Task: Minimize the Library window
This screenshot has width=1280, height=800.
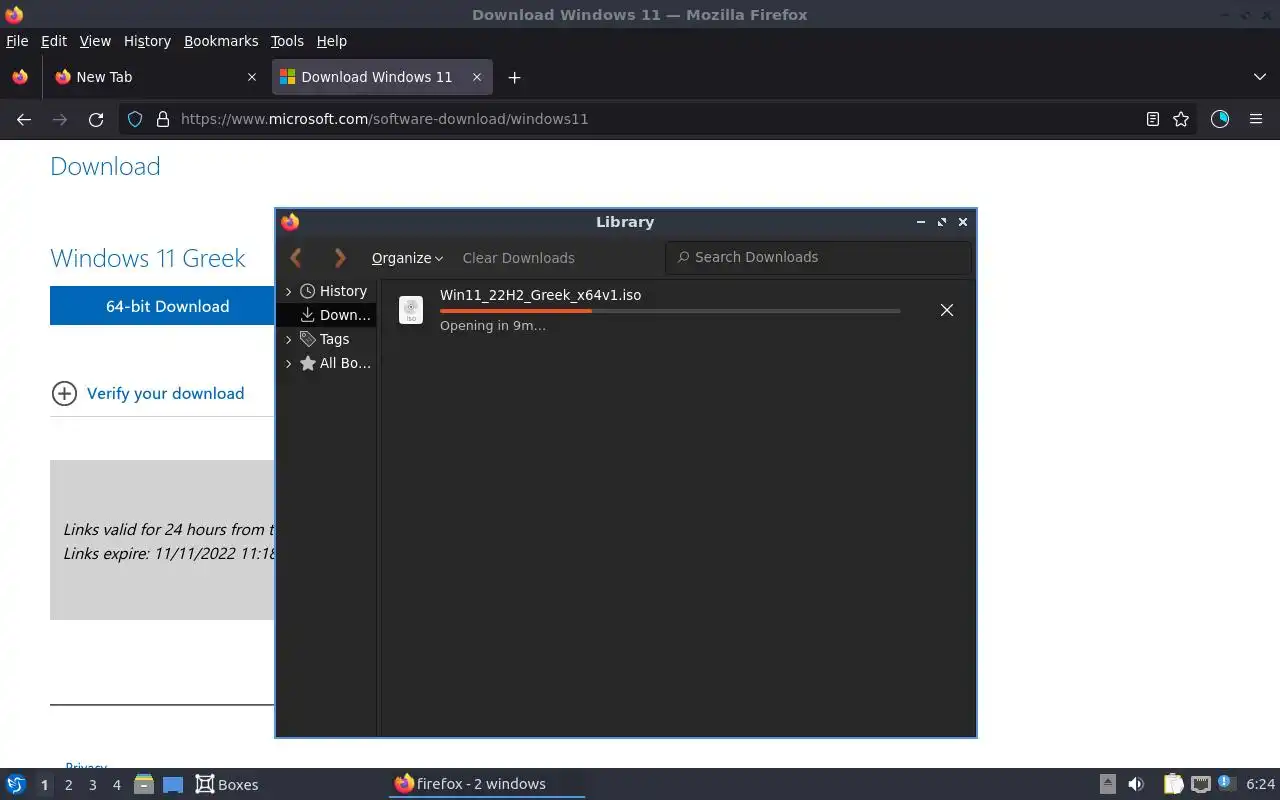Action: tap(920, 222)
